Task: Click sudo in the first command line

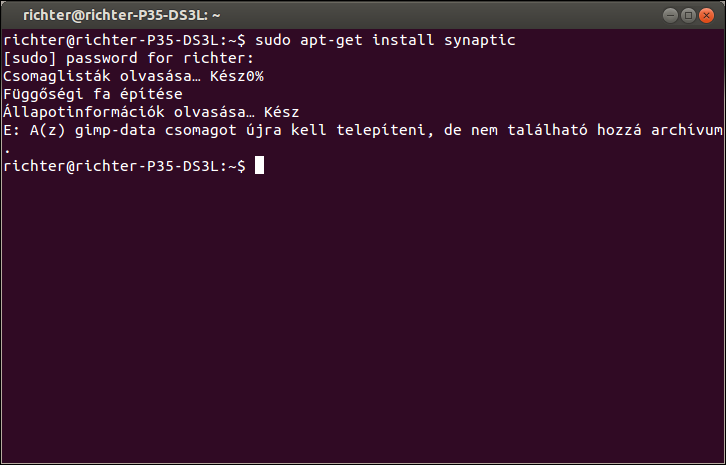Action: coord(271,40)
